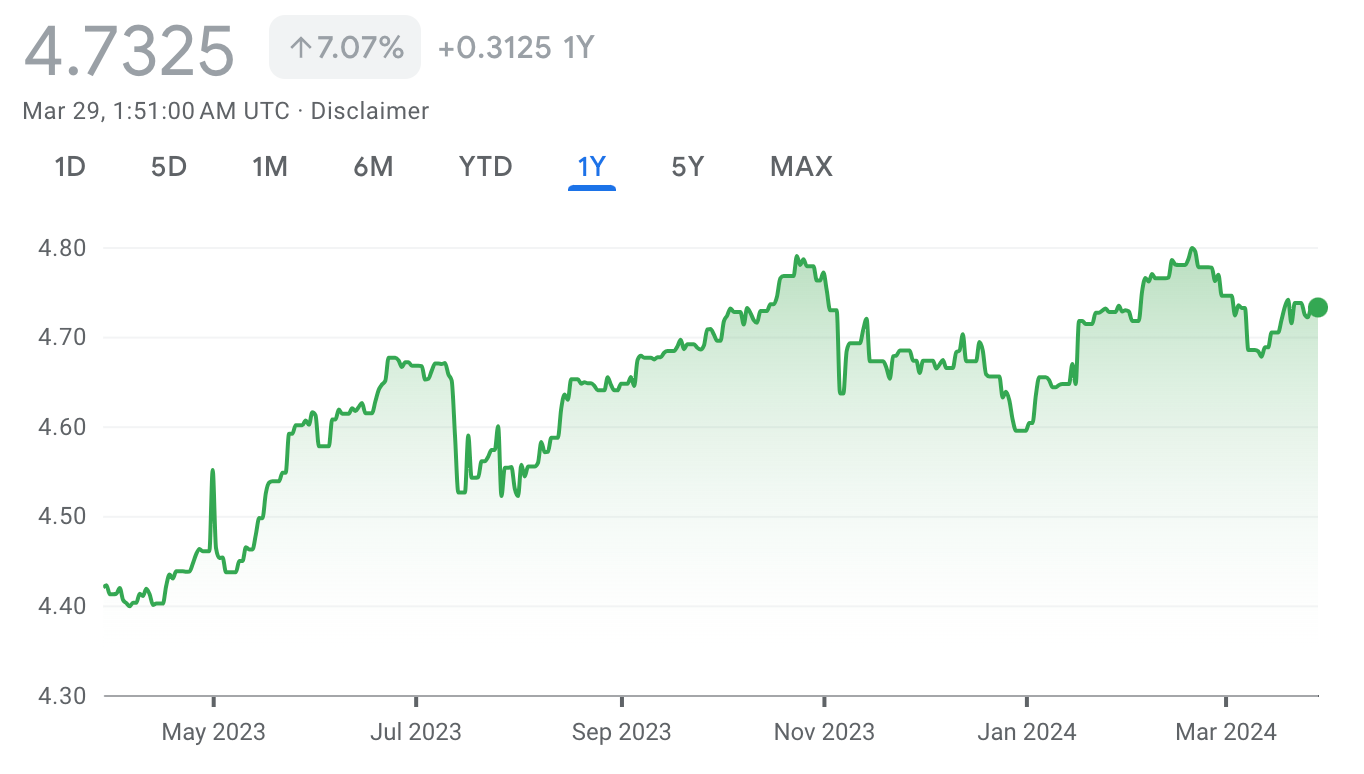Open the Disclaimer link

click(x=370, y=111)
